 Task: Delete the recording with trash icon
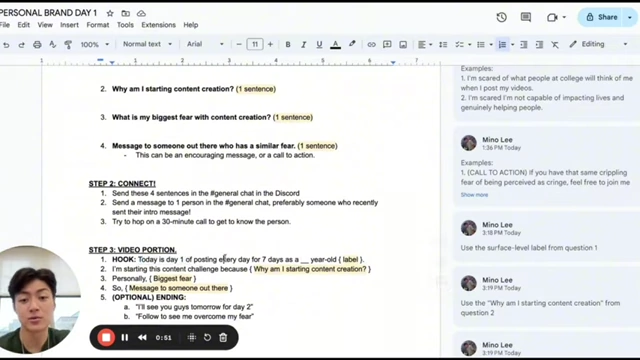point(223,338)
